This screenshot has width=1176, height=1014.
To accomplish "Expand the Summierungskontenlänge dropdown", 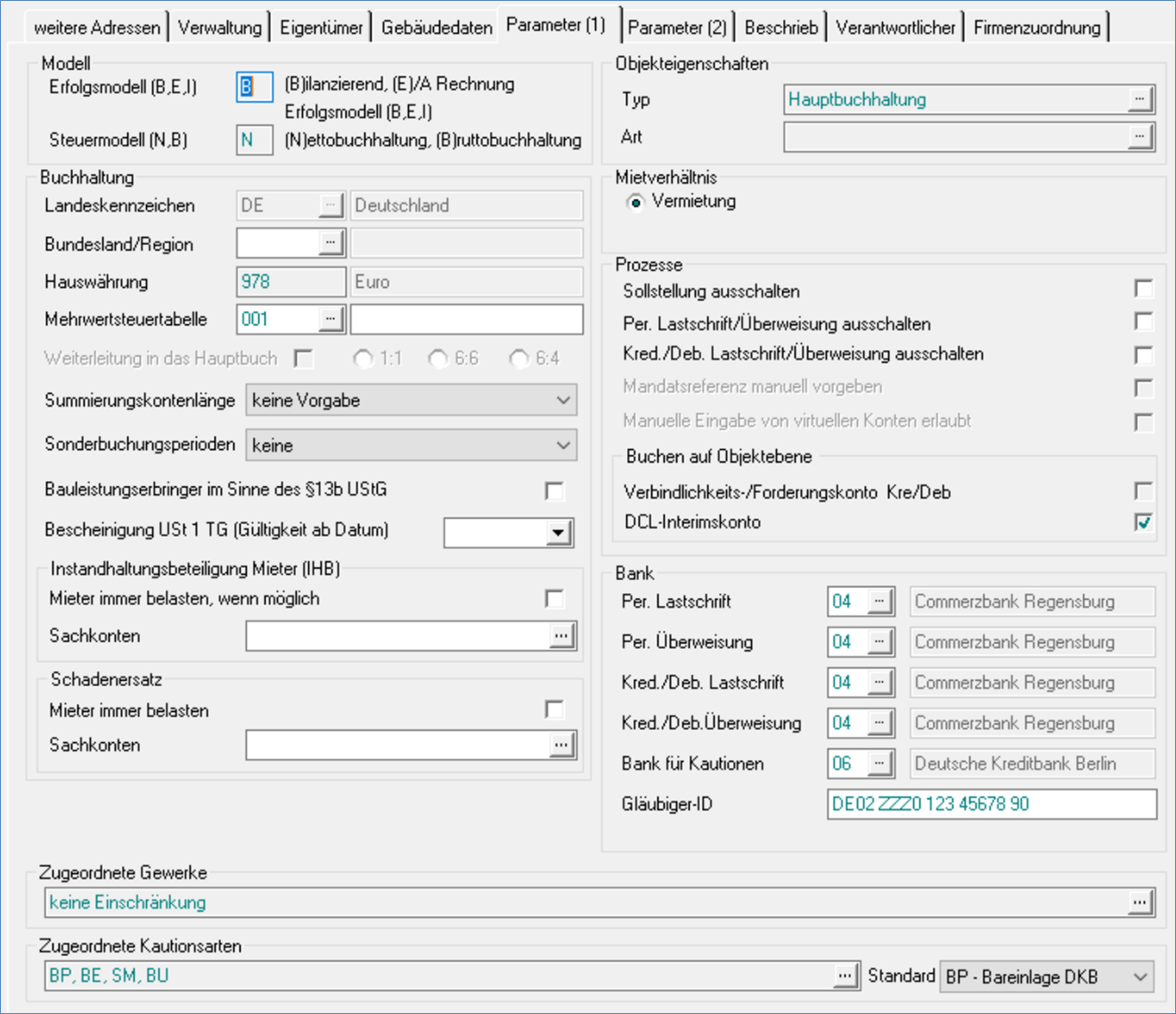I will 563,400.
